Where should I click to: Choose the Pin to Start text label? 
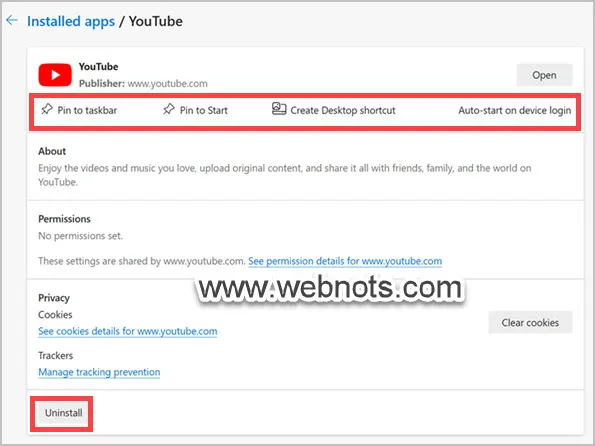tap(203, 110)
